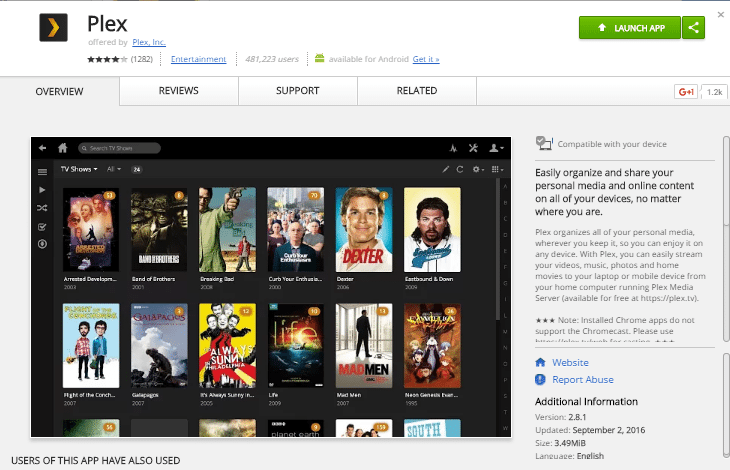Screen dimensions: 730x470
Task: Select the Galapagos poster
Action: click(159, 346)
